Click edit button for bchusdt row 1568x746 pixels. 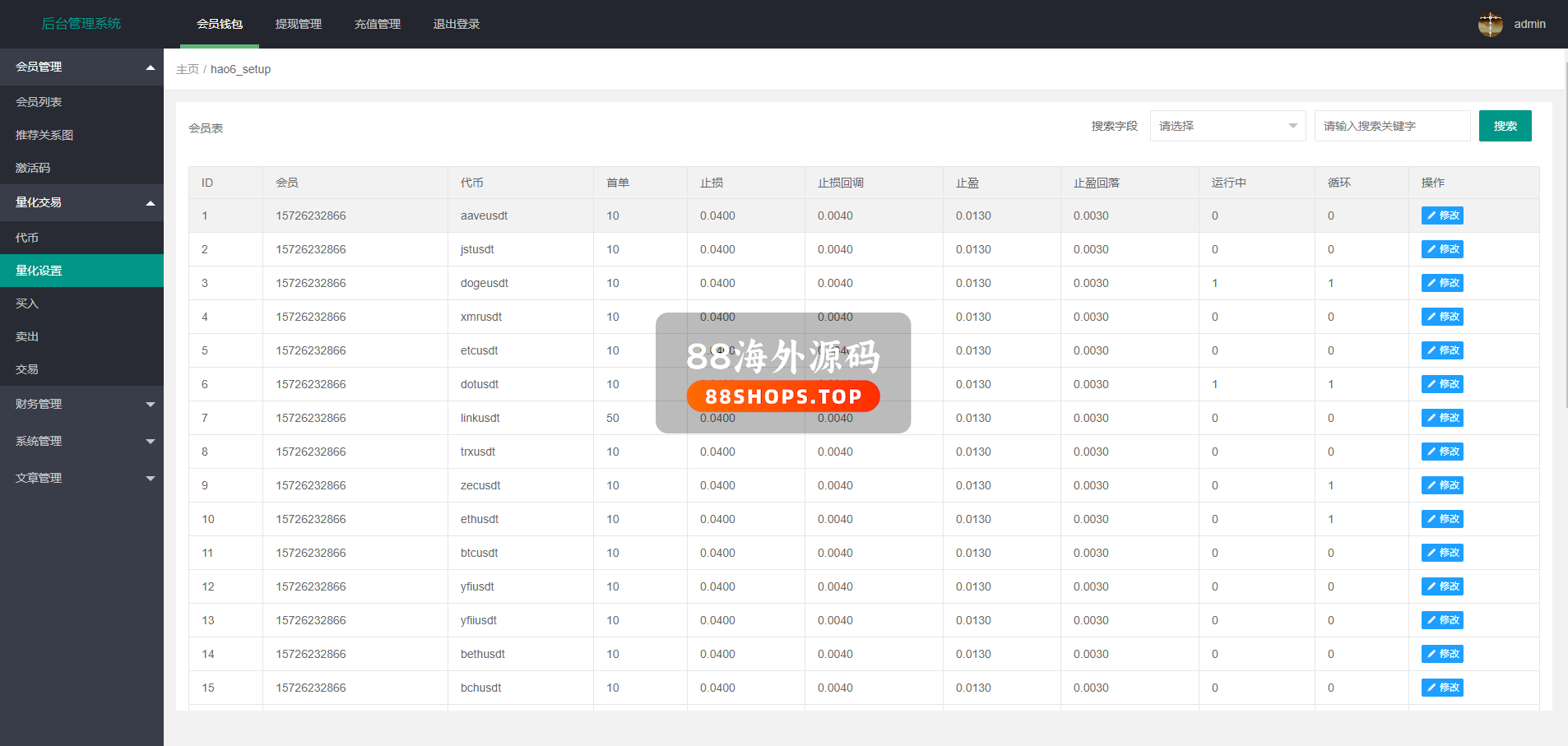click(1442, 688)
